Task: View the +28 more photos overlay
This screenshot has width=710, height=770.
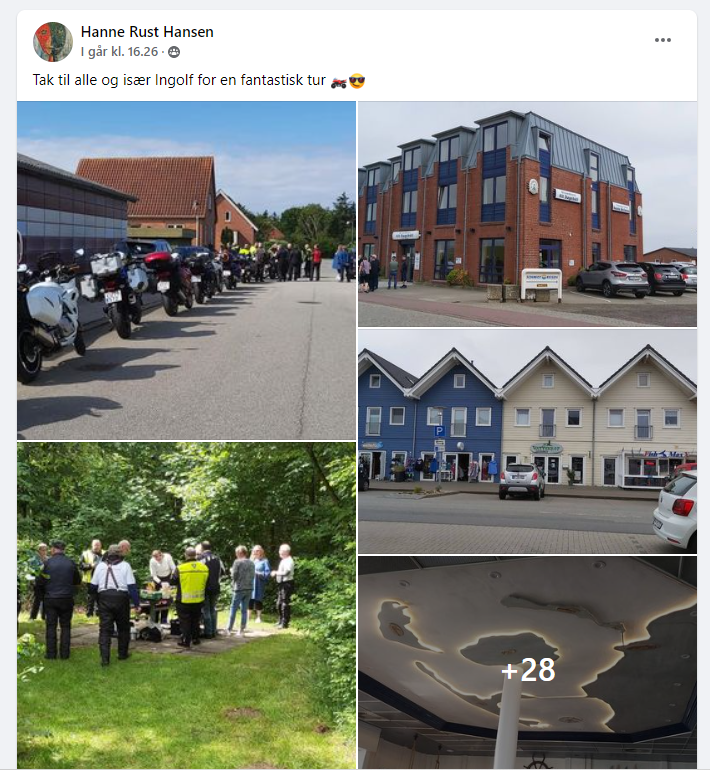Action: point(528,669)
